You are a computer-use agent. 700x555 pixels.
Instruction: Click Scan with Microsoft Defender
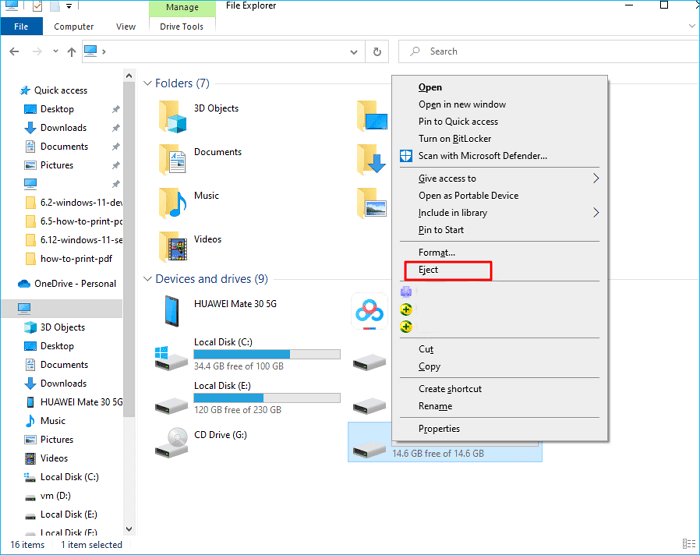483,156
